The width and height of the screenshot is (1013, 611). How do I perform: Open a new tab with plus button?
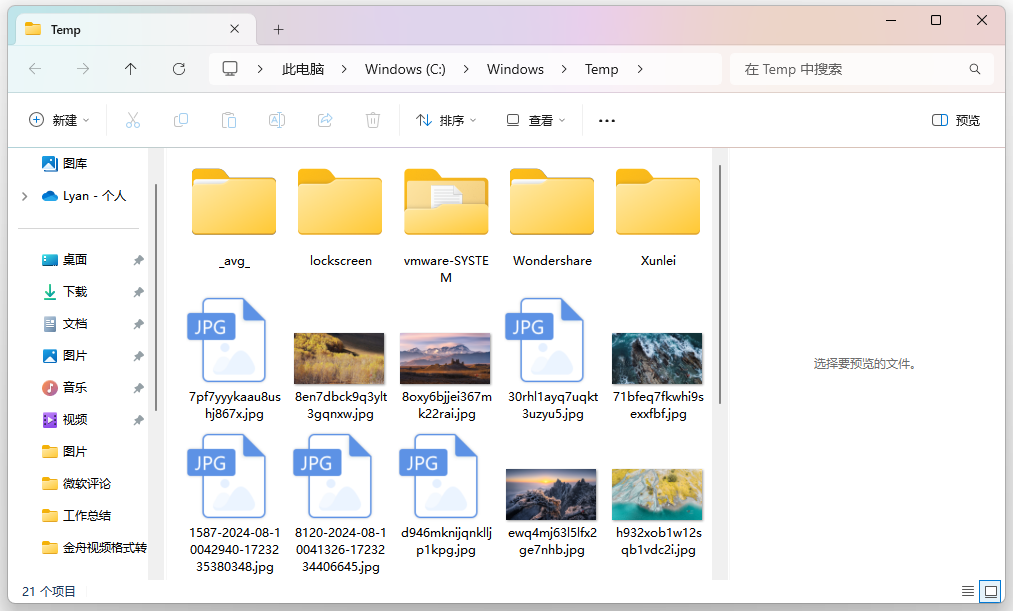[278, 29]
